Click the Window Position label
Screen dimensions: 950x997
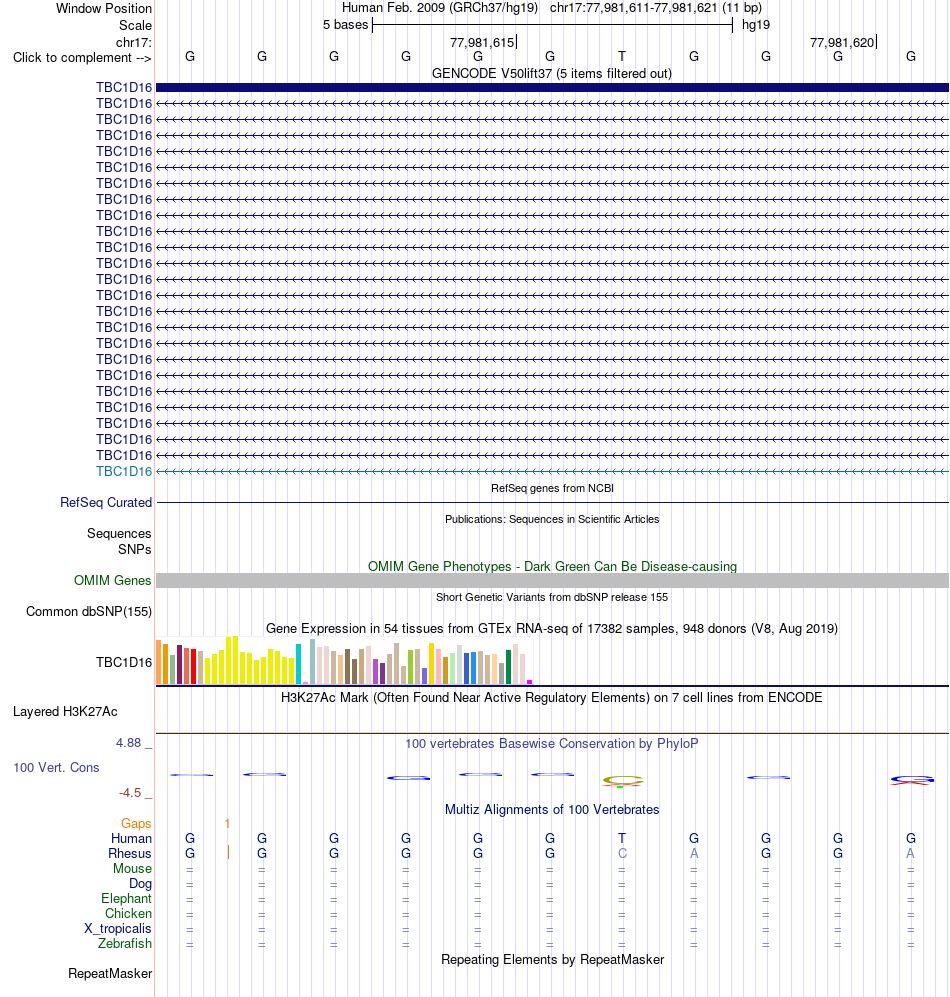[104, 8]
